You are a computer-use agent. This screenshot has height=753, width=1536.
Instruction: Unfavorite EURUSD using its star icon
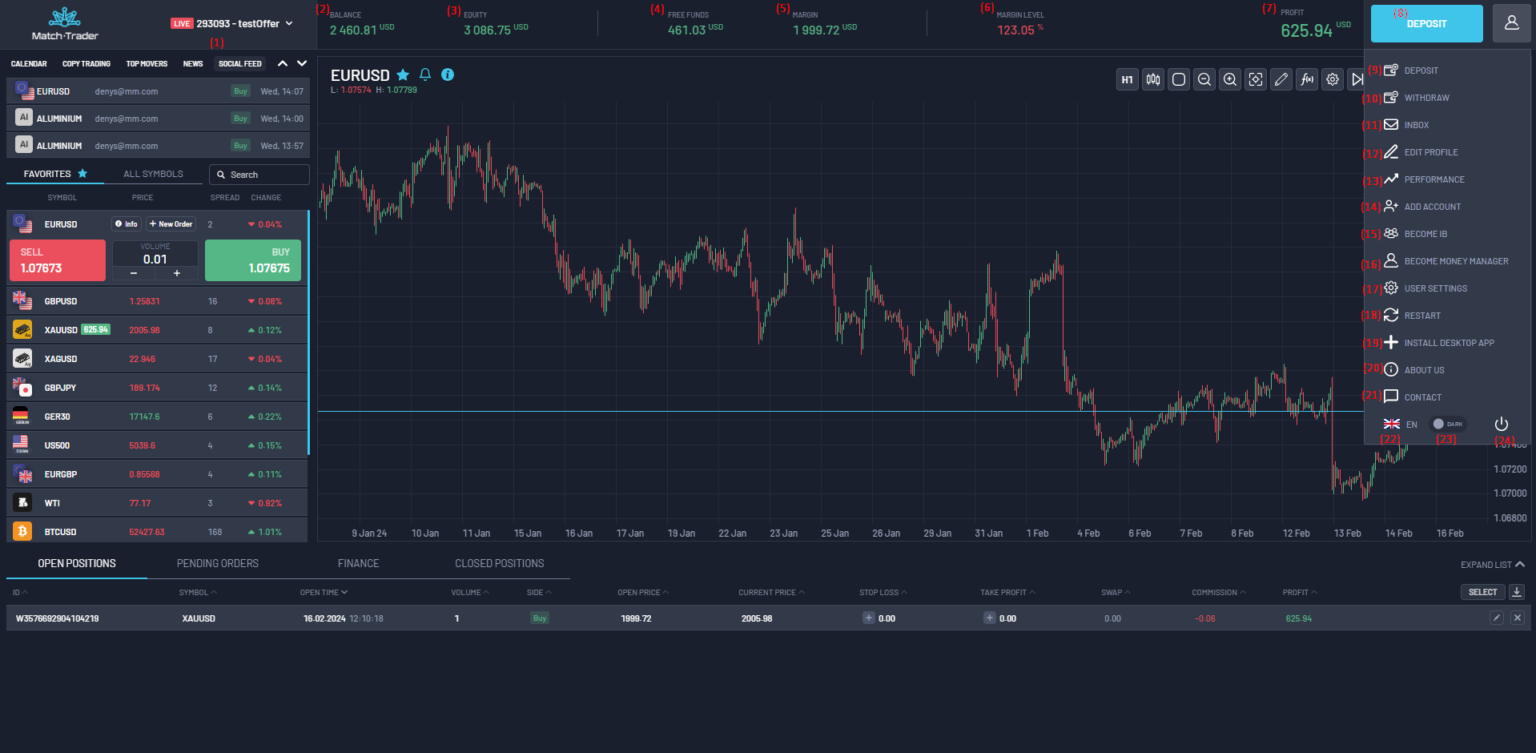click(x=402, y=74)
